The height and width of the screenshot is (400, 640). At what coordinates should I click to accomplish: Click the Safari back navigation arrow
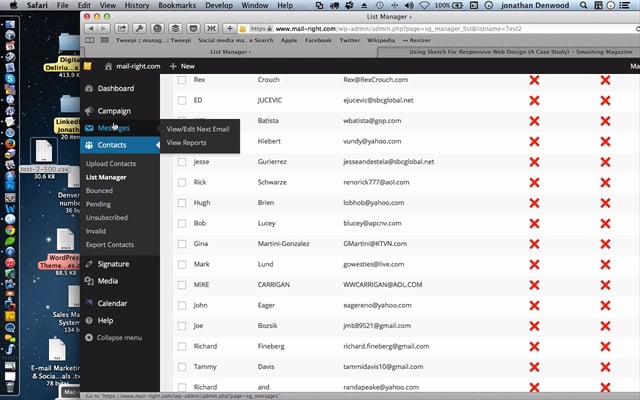[91, 29]
